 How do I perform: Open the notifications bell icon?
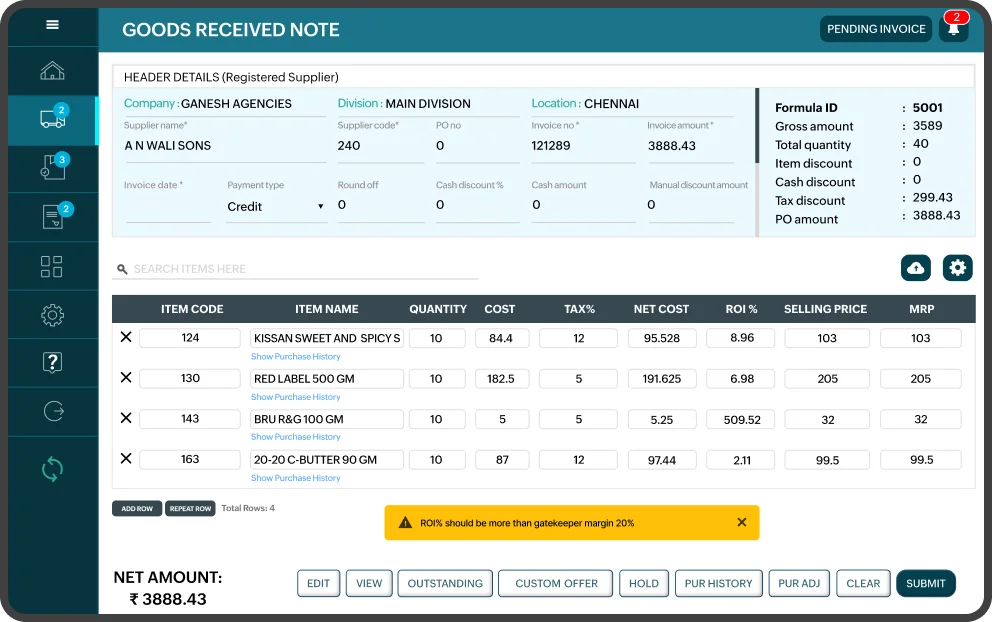click(x=953, y=29)
